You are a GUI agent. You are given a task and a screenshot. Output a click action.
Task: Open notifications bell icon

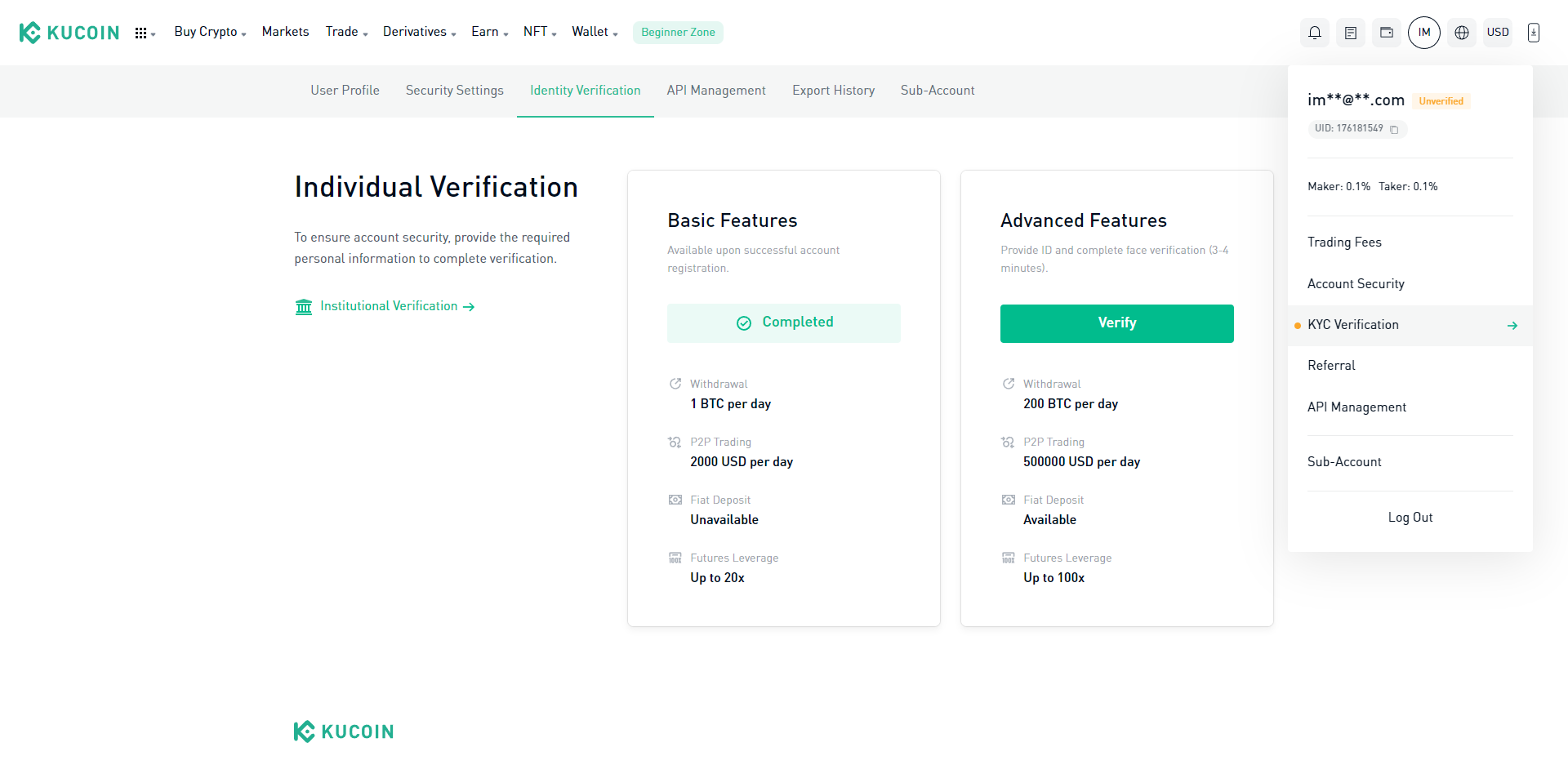coord(1315,33)
